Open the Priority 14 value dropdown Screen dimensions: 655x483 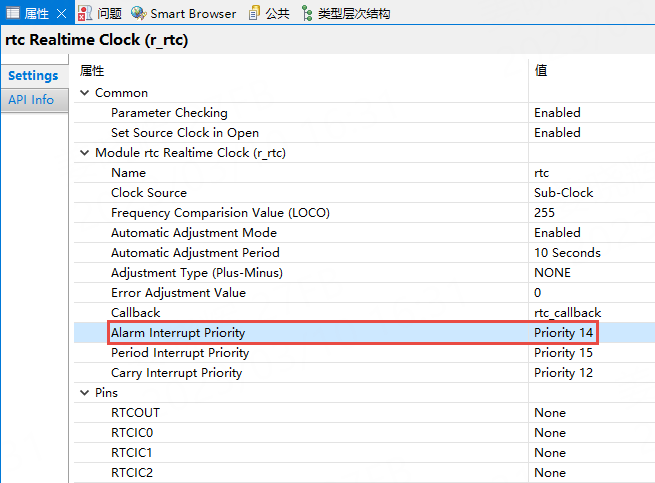click(x=564, y=333)
